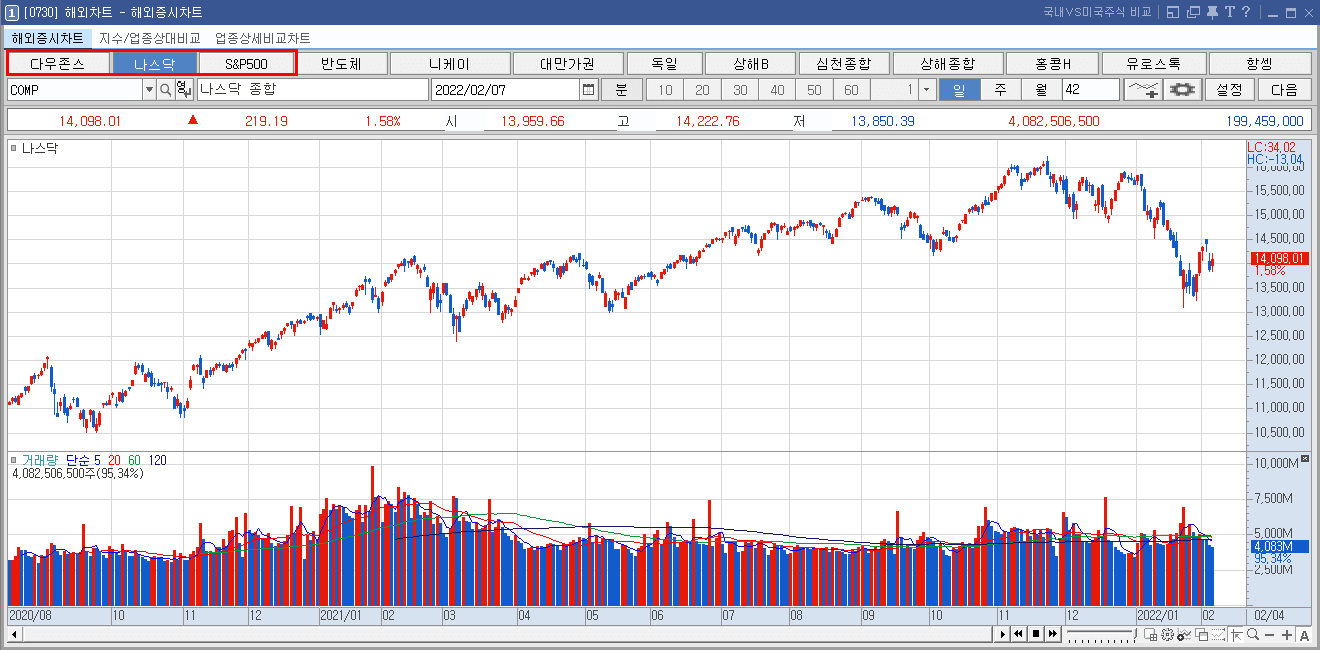The image size is (1320, 650).
Task: Open the 국내VS미국주식 비교 link
Action: 1097,12
